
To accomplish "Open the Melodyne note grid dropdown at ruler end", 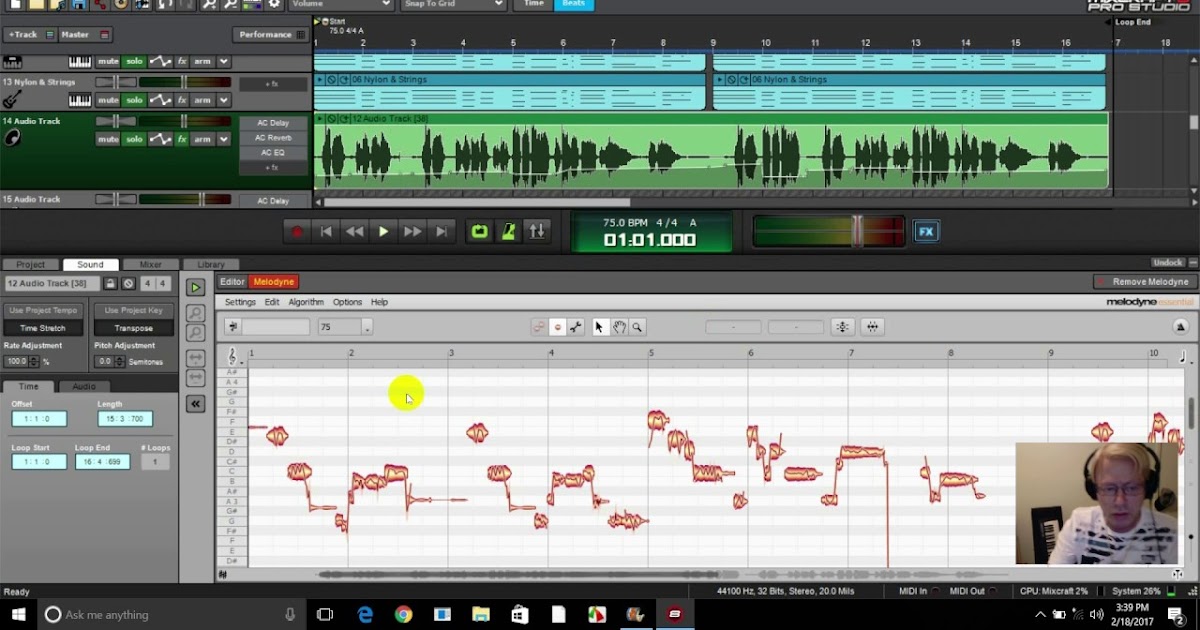I will 1183,356.
